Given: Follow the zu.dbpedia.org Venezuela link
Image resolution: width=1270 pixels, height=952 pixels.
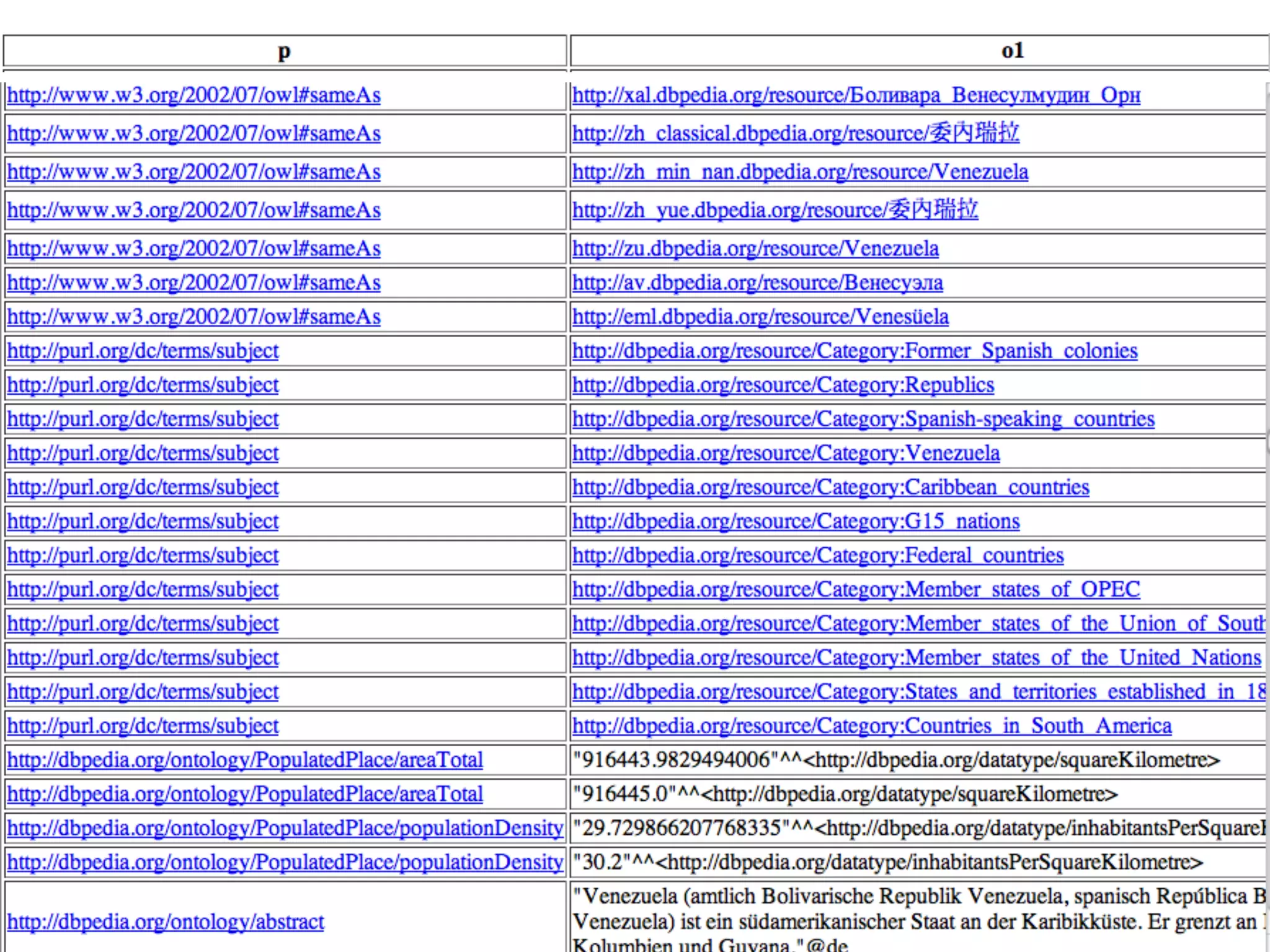Looking at the screenshot, I should (755, 249).
